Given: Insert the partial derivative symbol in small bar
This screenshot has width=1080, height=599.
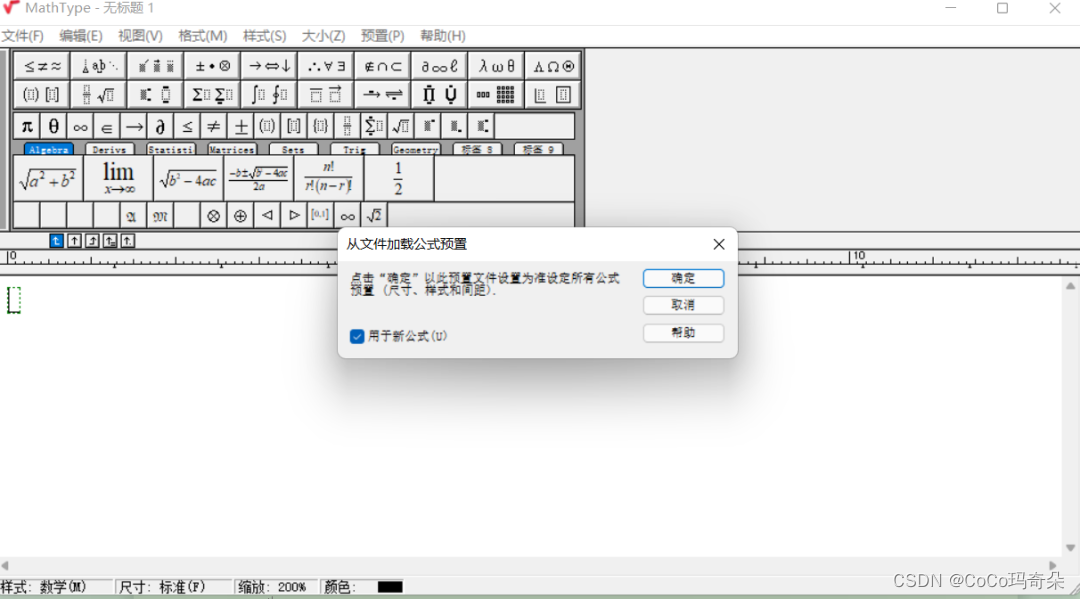Looking at the screenshot, I should click(160, 127).
